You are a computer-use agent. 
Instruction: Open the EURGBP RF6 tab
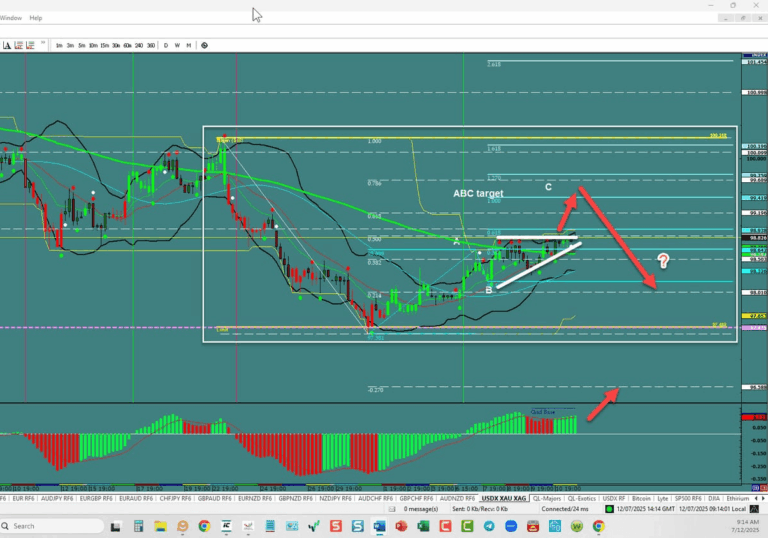pos(96,498)
